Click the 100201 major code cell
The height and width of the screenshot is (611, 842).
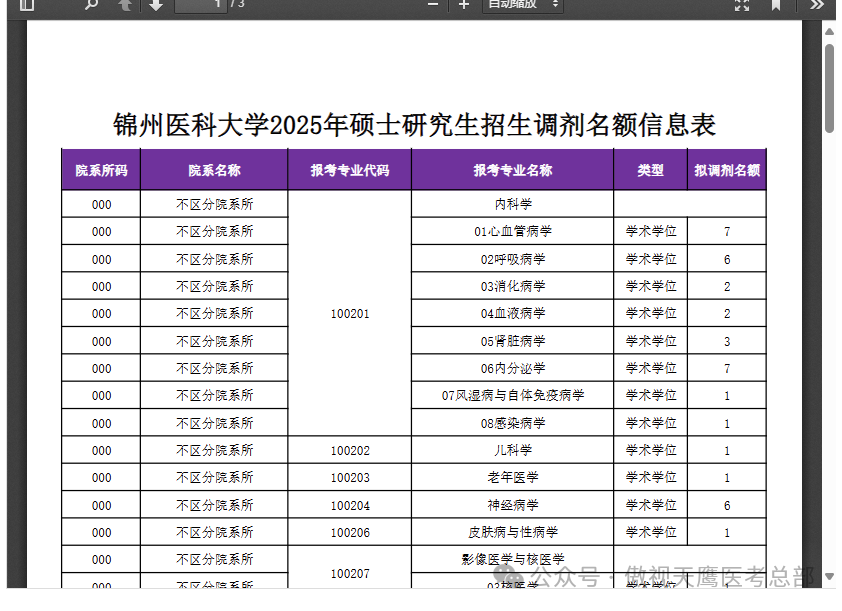349,314
